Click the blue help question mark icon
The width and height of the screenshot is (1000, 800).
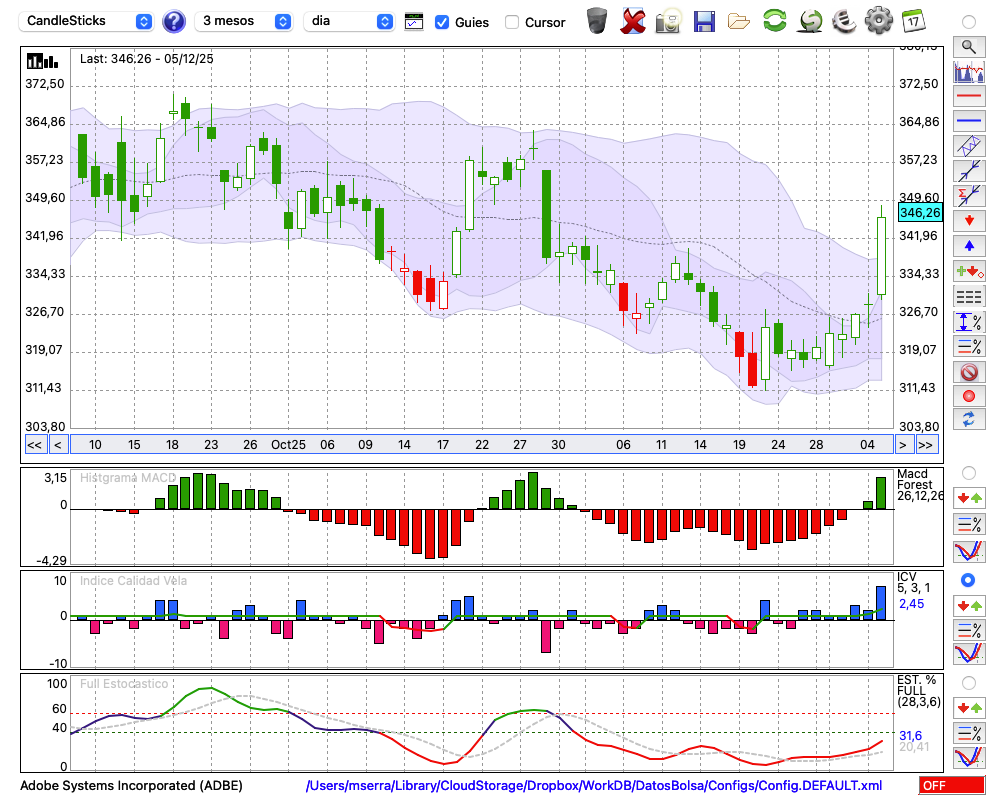click(174, 21)
